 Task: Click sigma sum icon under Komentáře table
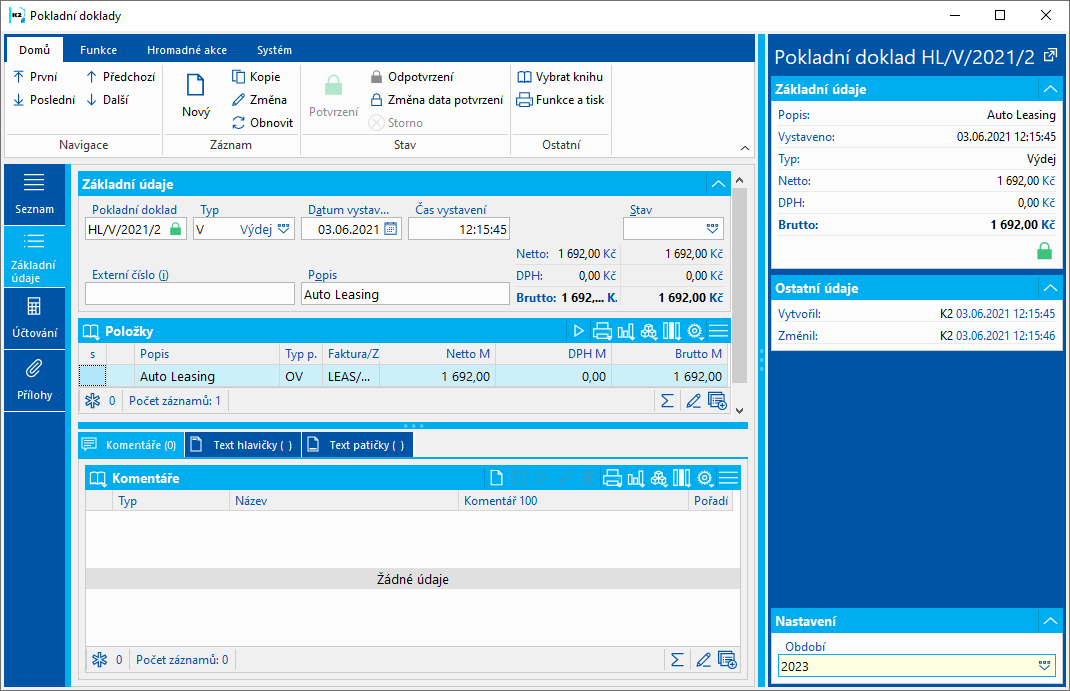tap(677, 660)
